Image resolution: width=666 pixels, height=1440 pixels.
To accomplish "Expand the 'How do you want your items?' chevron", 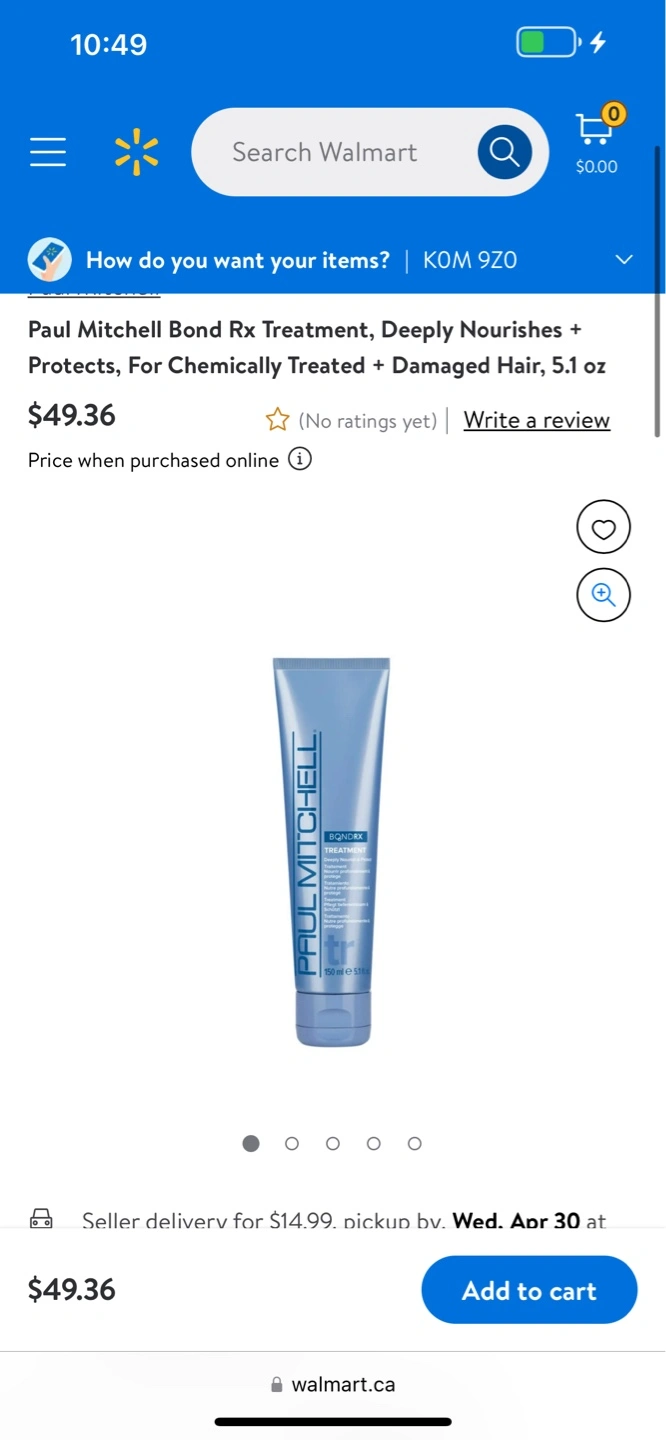I will click(x=624, y=260).
